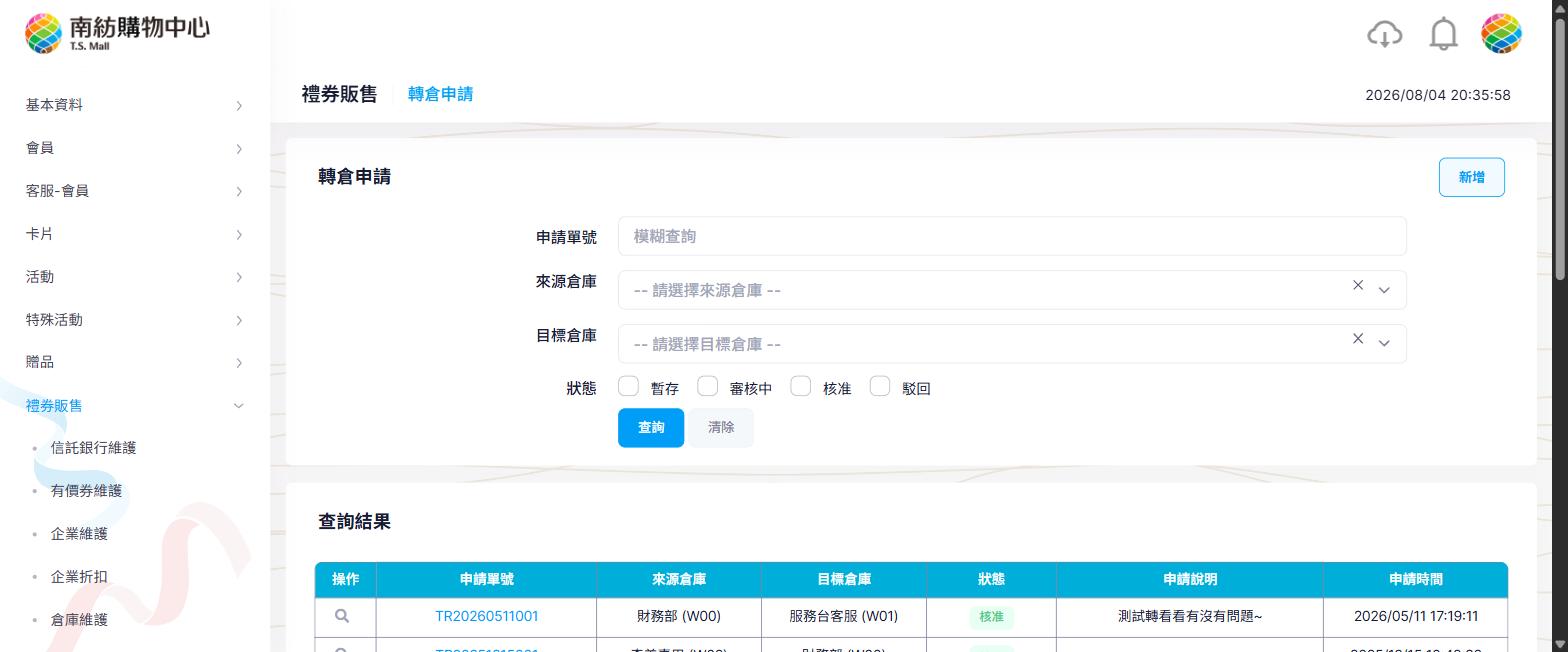
Task: Click the 申請時間 column header
Action: pos(1416,579)
